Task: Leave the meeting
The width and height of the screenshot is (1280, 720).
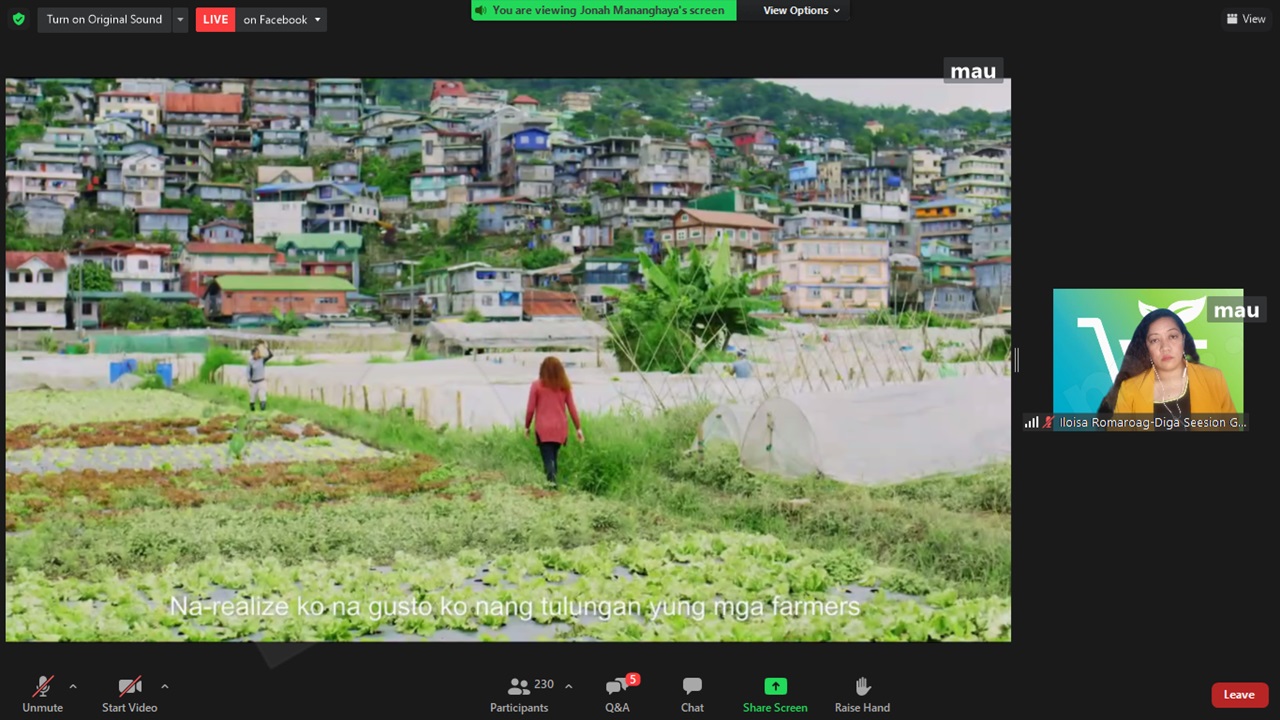Action: 1239,695
